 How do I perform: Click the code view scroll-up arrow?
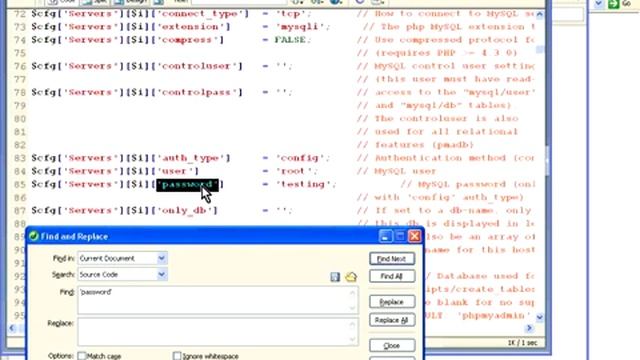540,15
